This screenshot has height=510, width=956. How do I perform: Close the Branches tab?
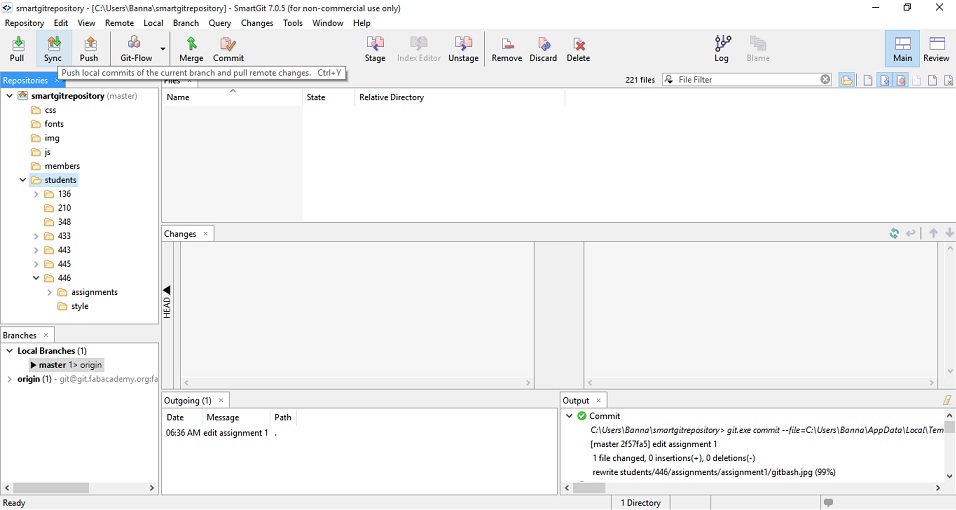coord(46,335)
